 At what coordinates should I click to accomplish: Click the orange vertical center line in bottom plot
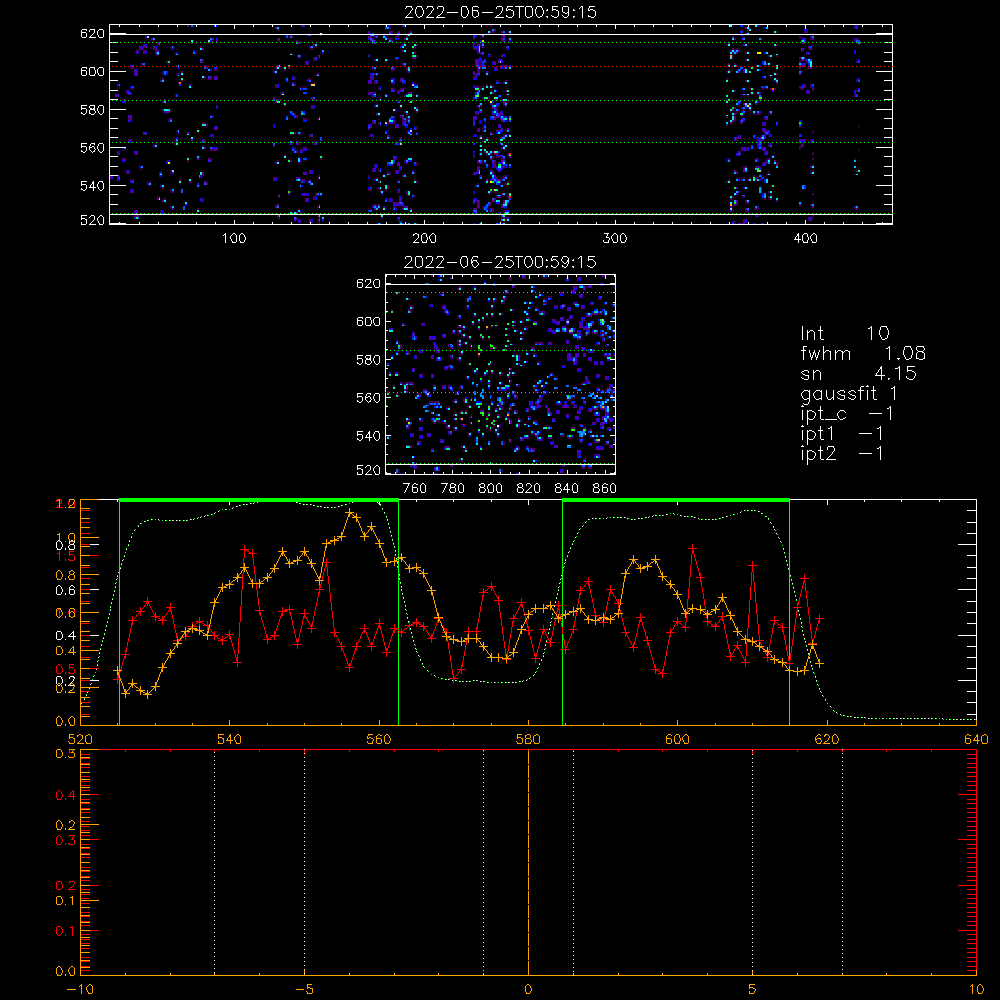(528, 861)
